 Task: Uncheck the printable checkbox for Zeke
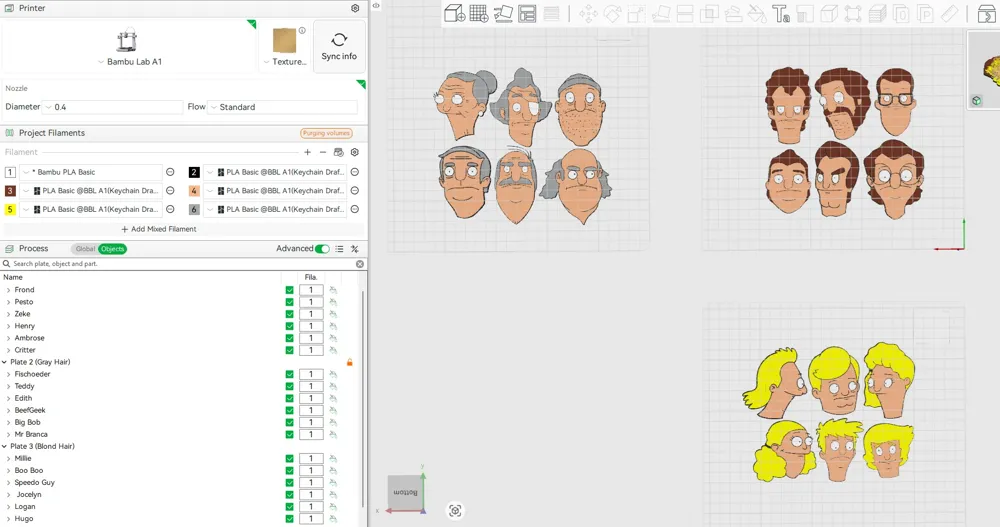(x=290, y=314)
